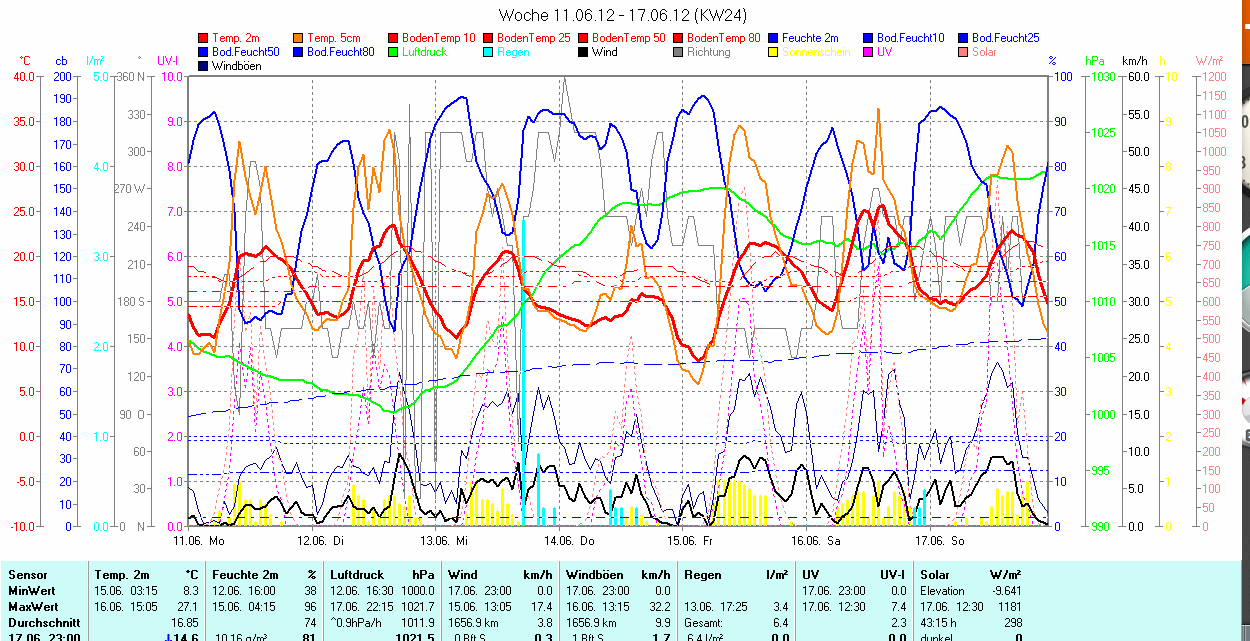Click the hPa axis unit label
The height and width of the screenshot is (641, 1250).
[1094, 61]
